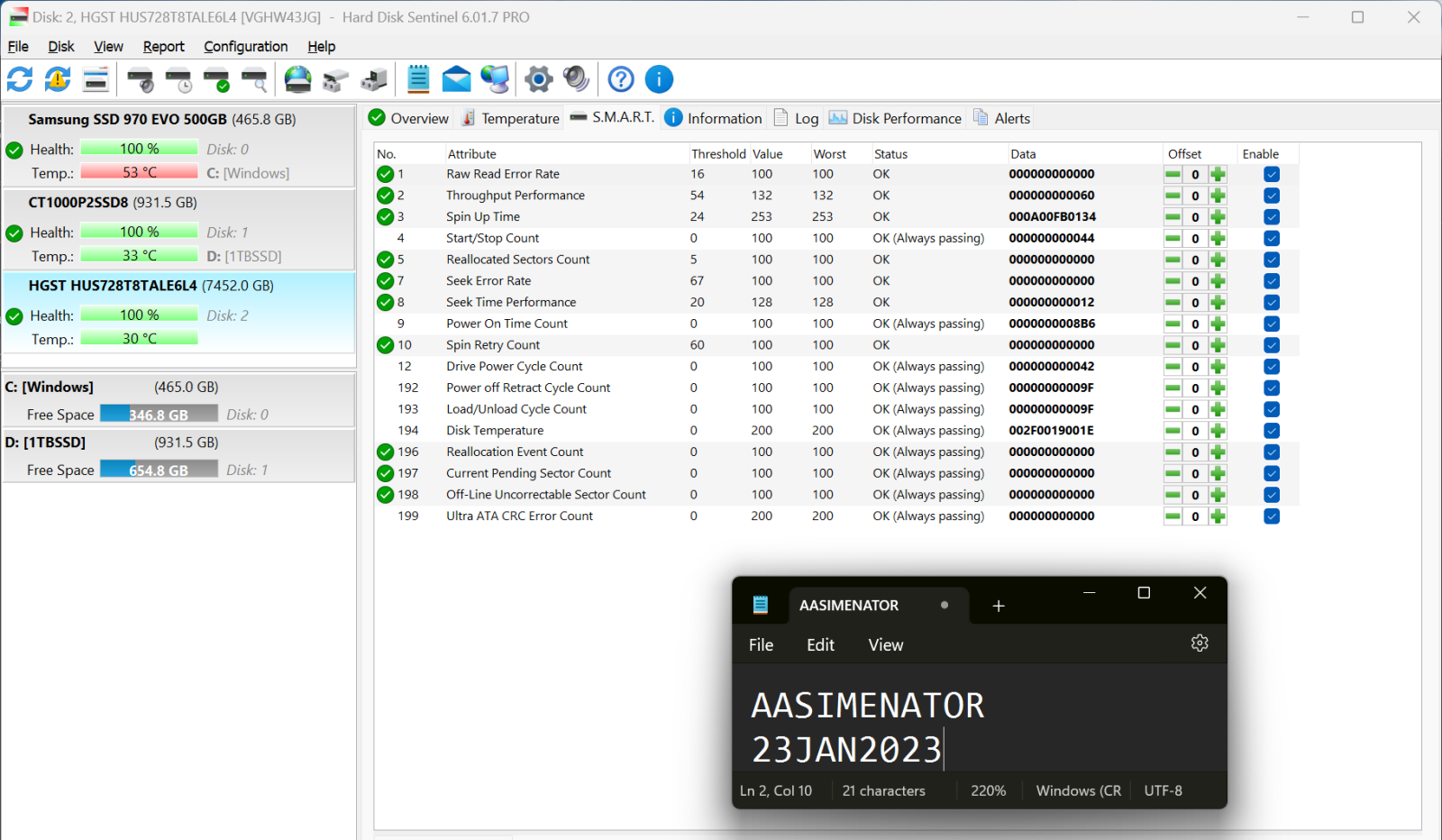Uncheck Enable for Raw Read Error Rate
Viewport: 1442px width, 840px height.
[x=1271, y=175]
